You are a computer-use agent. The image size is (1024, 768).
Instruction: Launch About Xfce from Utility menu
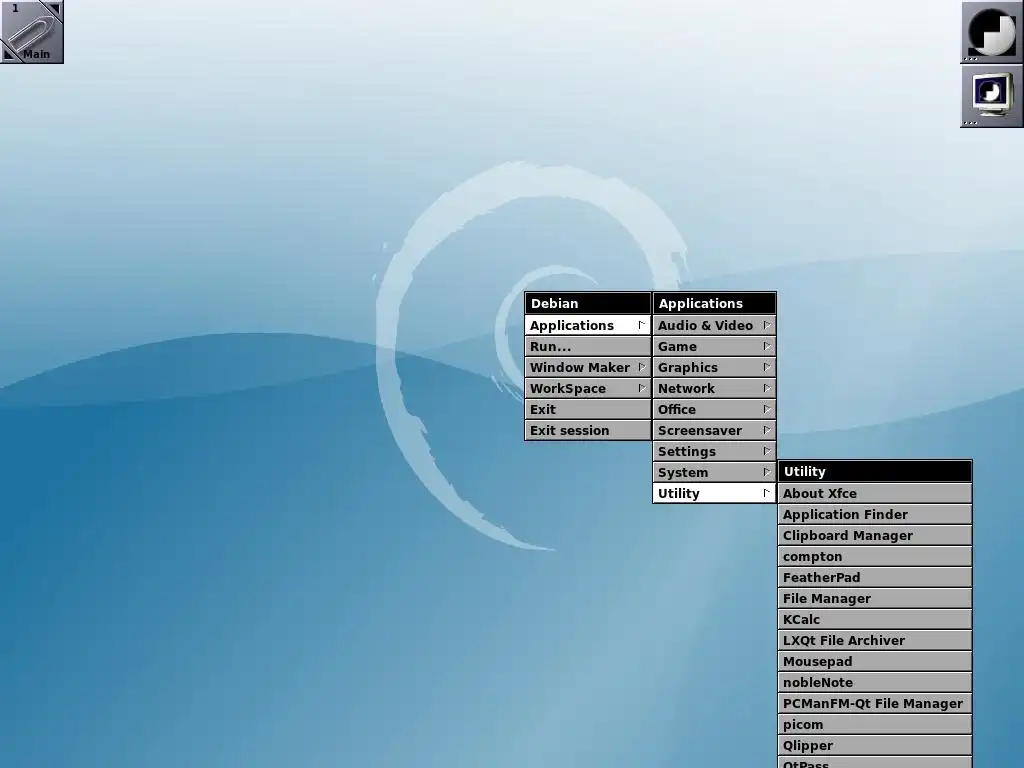pos(874,493)
